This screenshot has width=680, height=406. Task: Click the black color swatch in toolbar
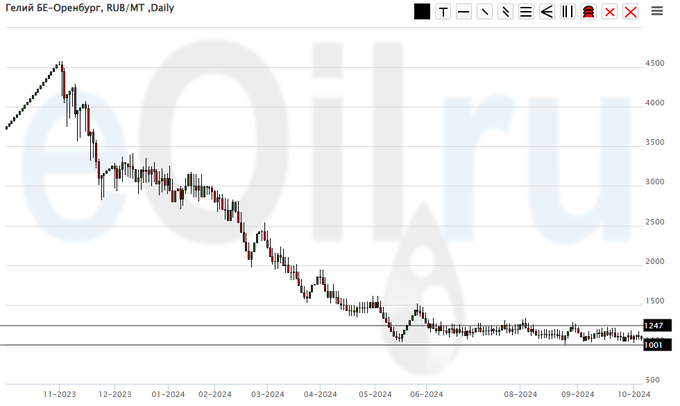coord(422,12)
